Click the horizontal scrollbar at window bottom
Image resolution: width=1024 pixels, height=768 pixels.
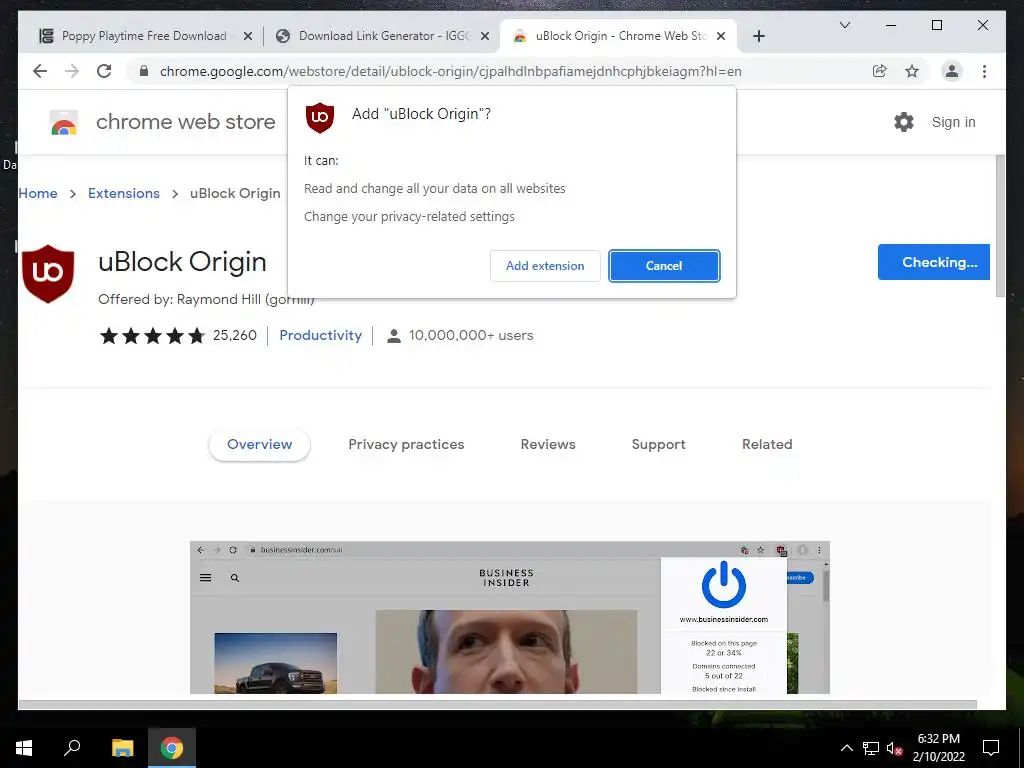[x=498, y=705]
